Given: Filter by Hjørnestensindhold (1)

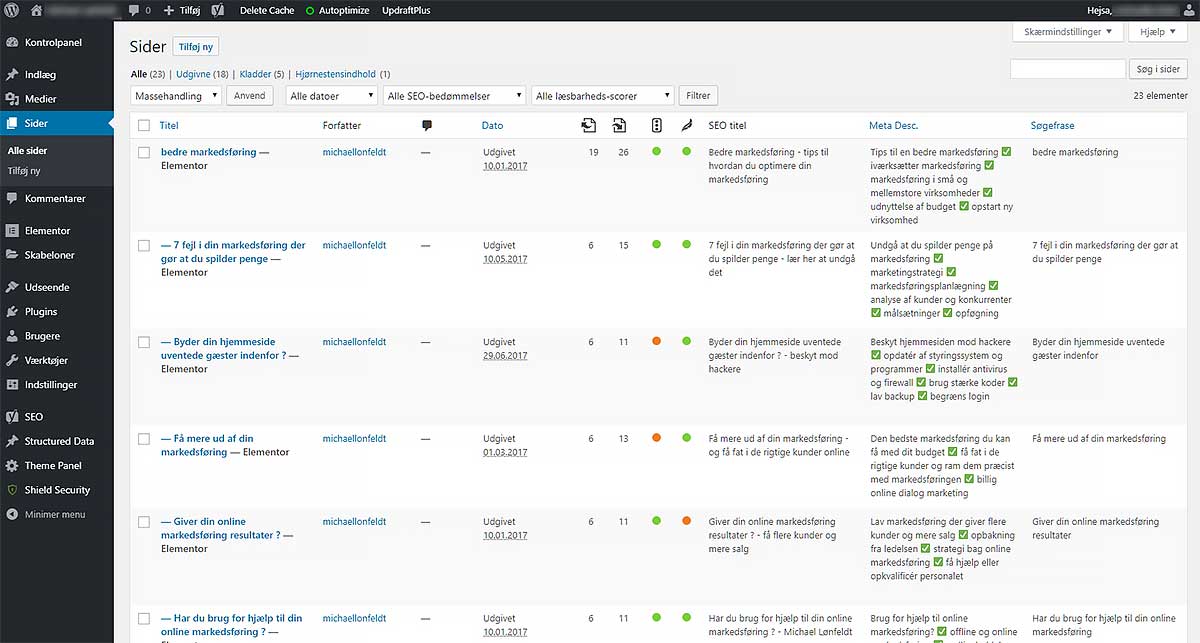Looking at the screenshot, I should [x=343, y=74].
